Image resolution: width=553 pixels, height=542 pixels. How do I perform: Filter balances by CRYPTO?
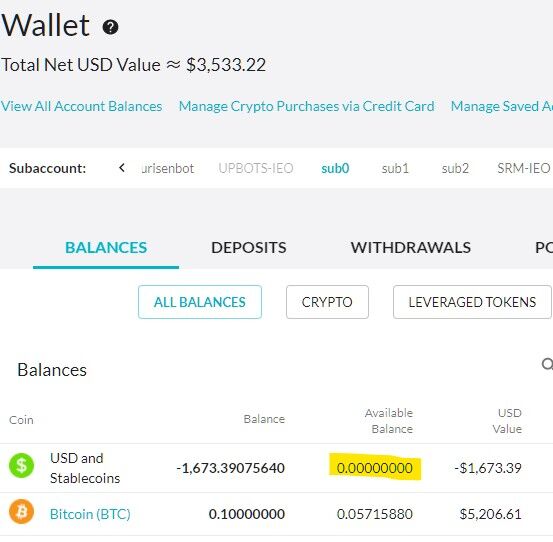pyautogui.click(x=327, y=302)
